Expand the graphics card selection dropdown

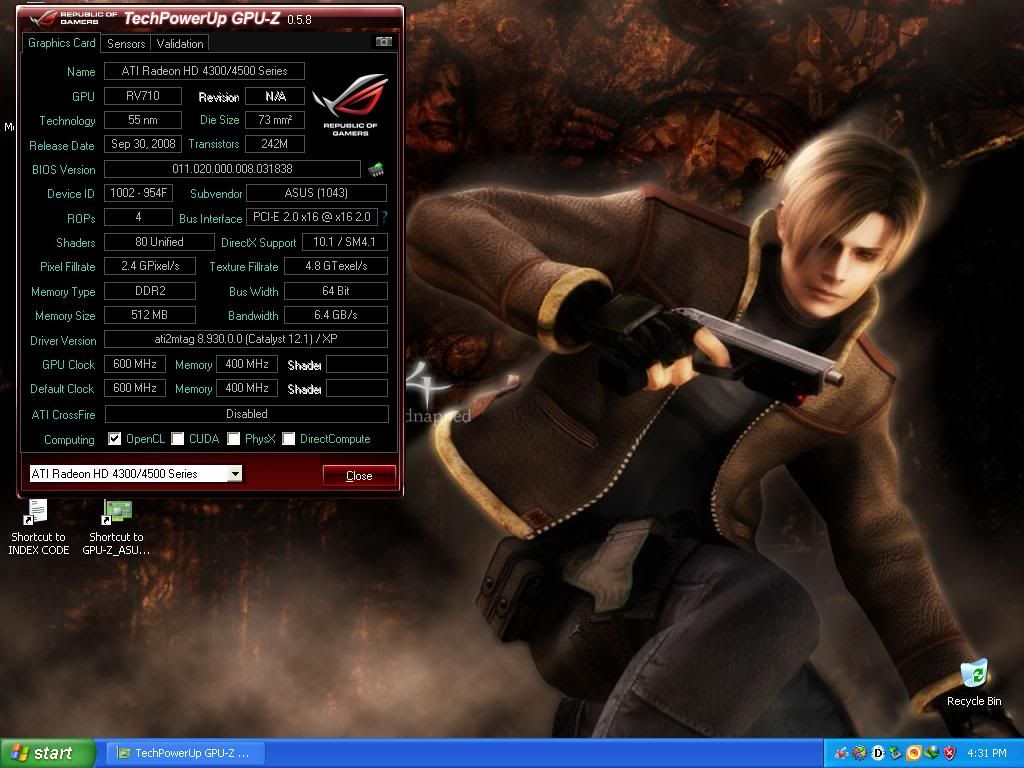(x=234, y=473)
